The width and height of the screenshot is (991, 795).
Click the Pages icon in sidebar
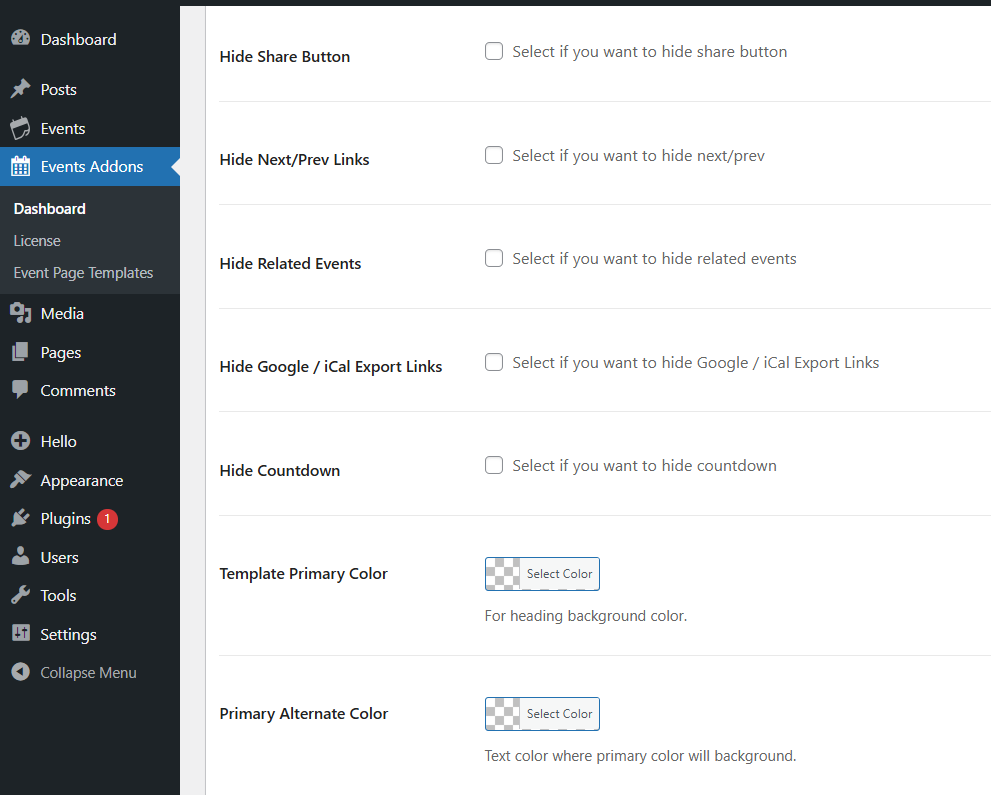click(20, 352)
